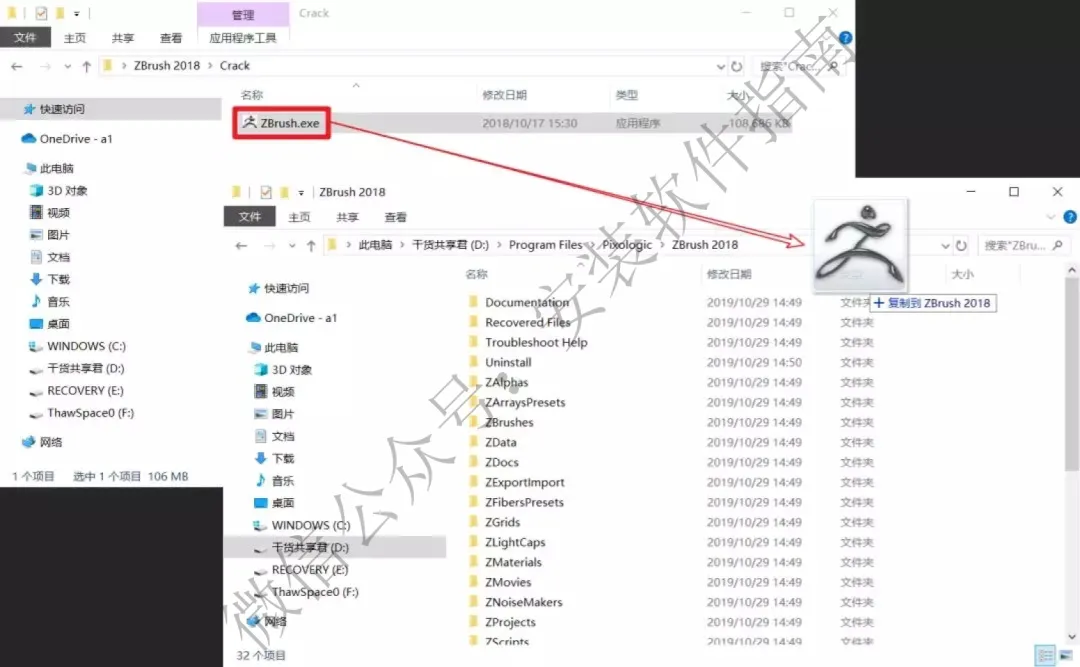Select Uninstall folder

tap(508, 362)
